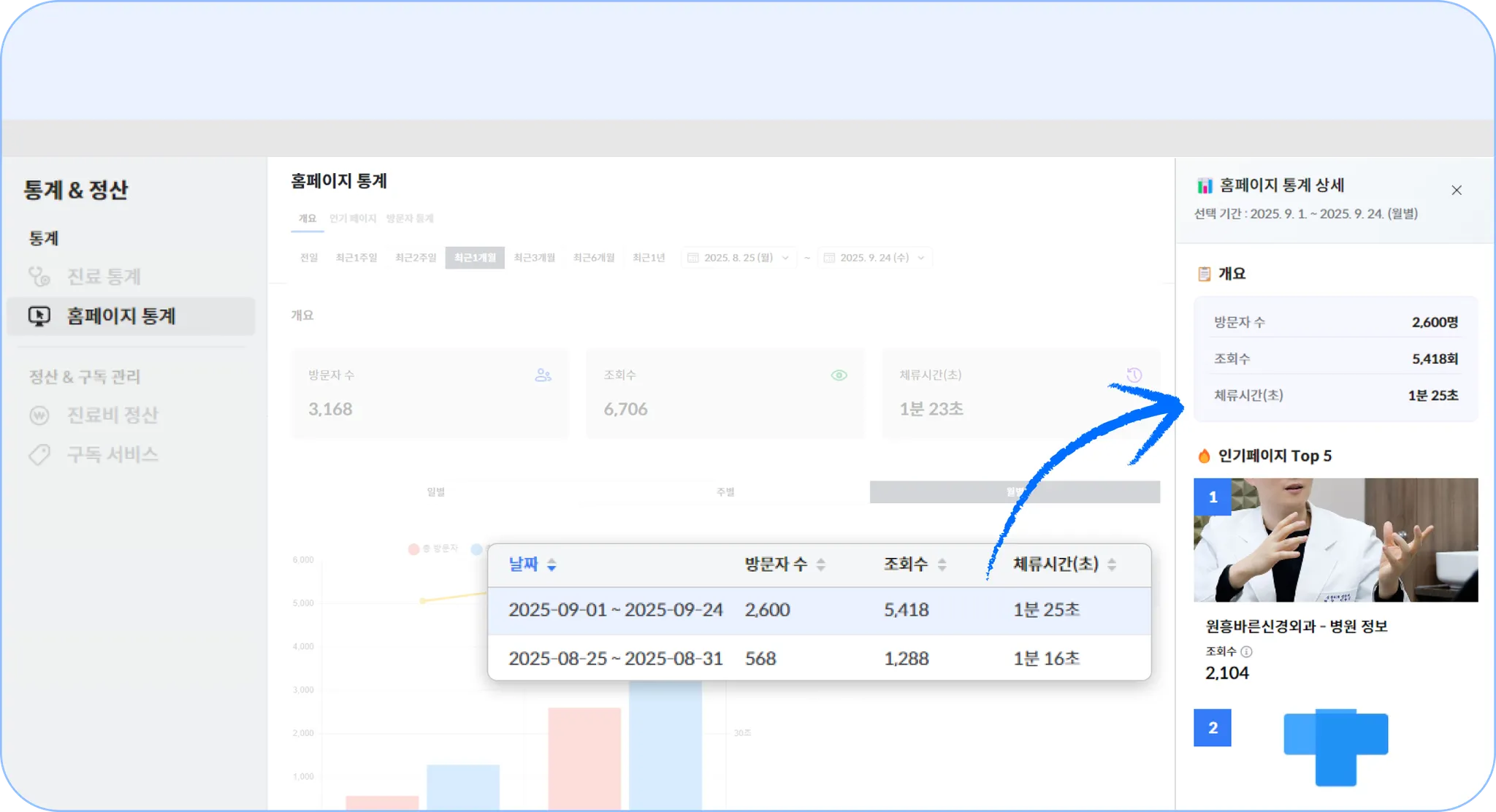This screenshot has height=812, width=1496.
Task: Click the visitors icon on 방문자 수 card
Action: [543, 375]
